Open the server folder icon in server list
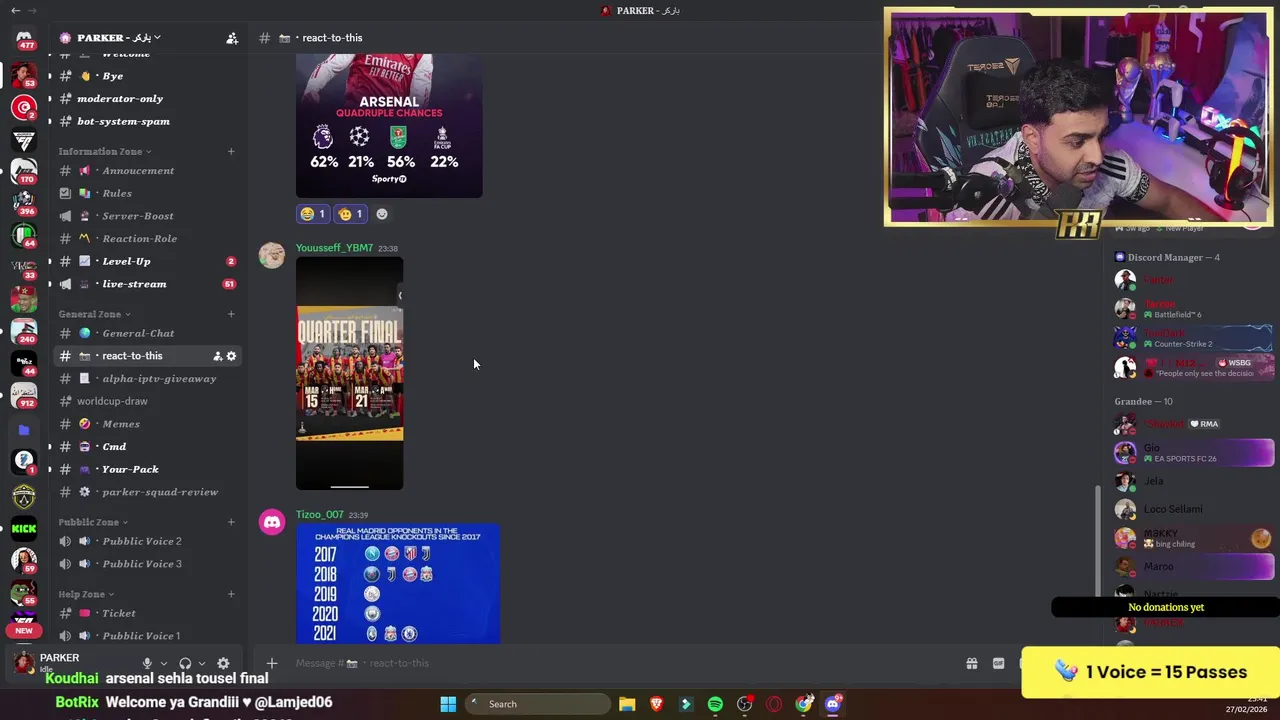Image resolution: width=1280 pixels, height=720 pixels. (24, 430)
